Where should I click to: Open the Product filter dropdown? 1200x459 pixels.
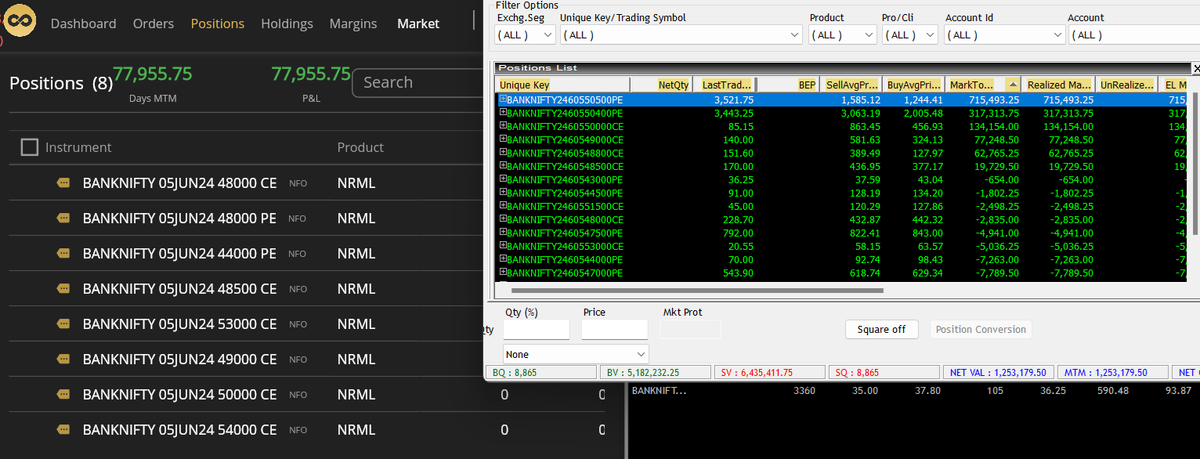tap(842, 35)
